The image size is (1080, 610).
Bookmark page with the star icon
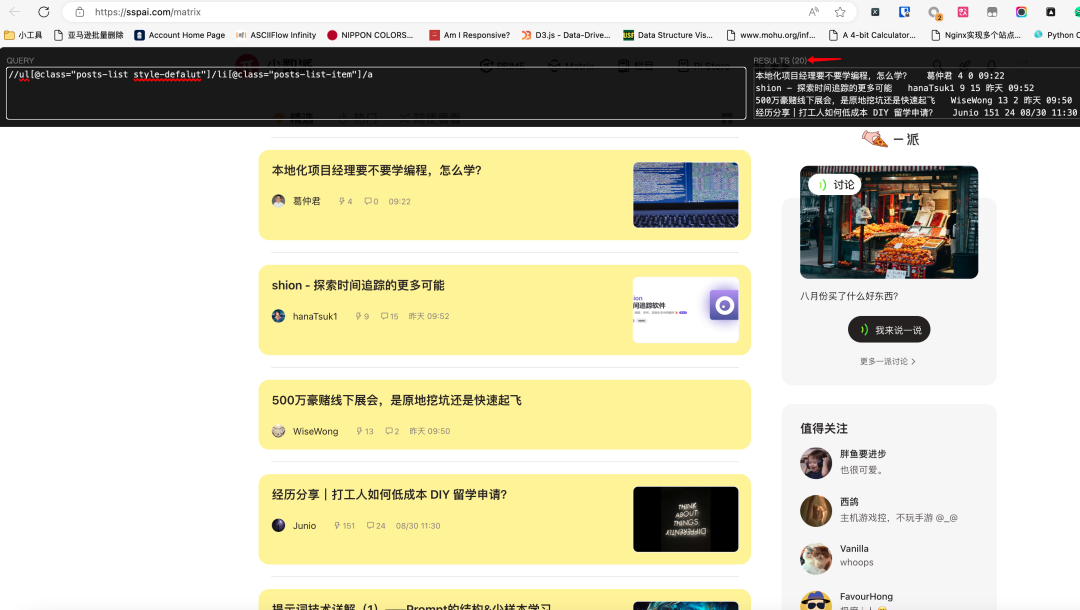pyautogui.click(x=840, y=12)
